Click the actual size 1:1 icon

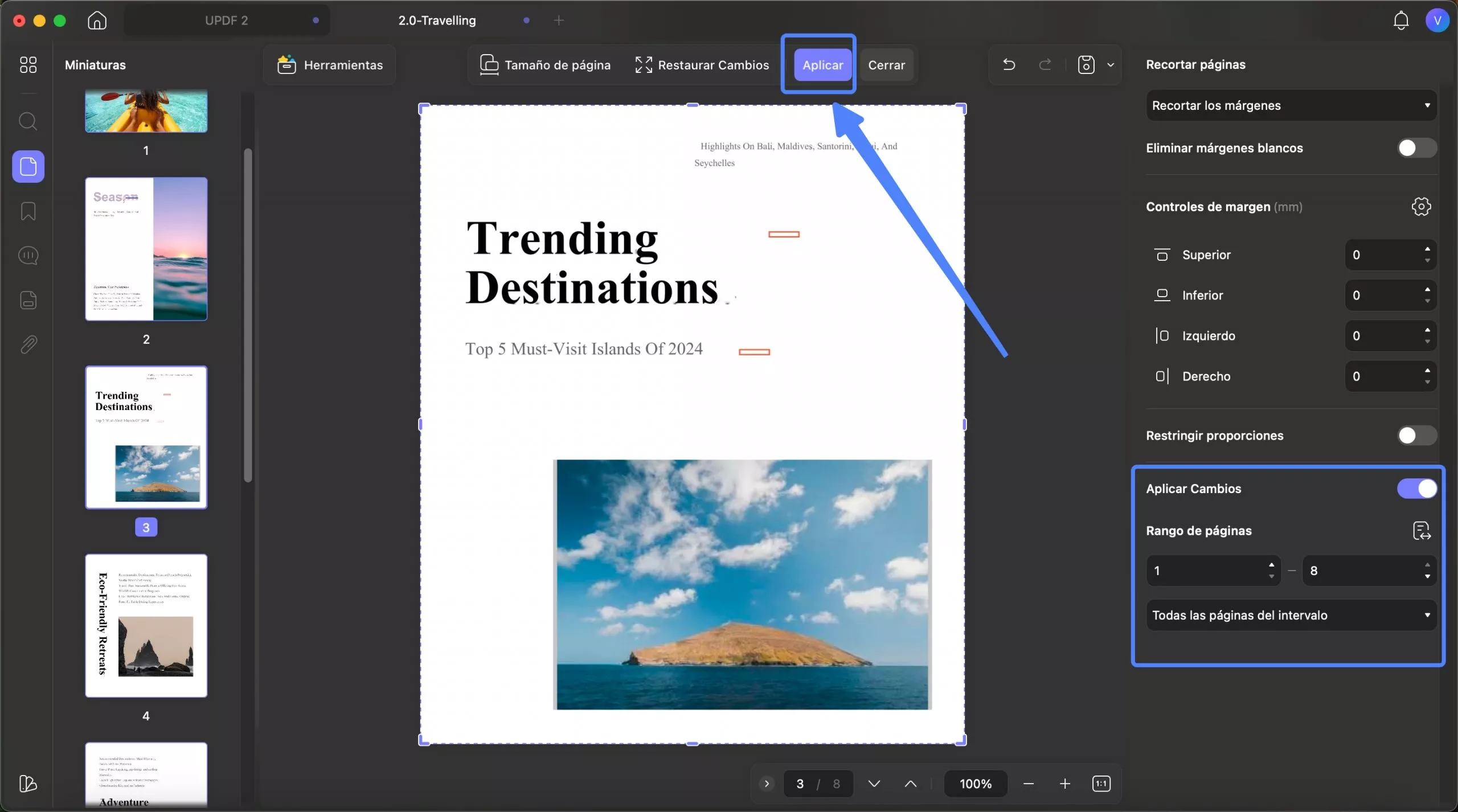pyautogui.click(x=1101, y=784)
